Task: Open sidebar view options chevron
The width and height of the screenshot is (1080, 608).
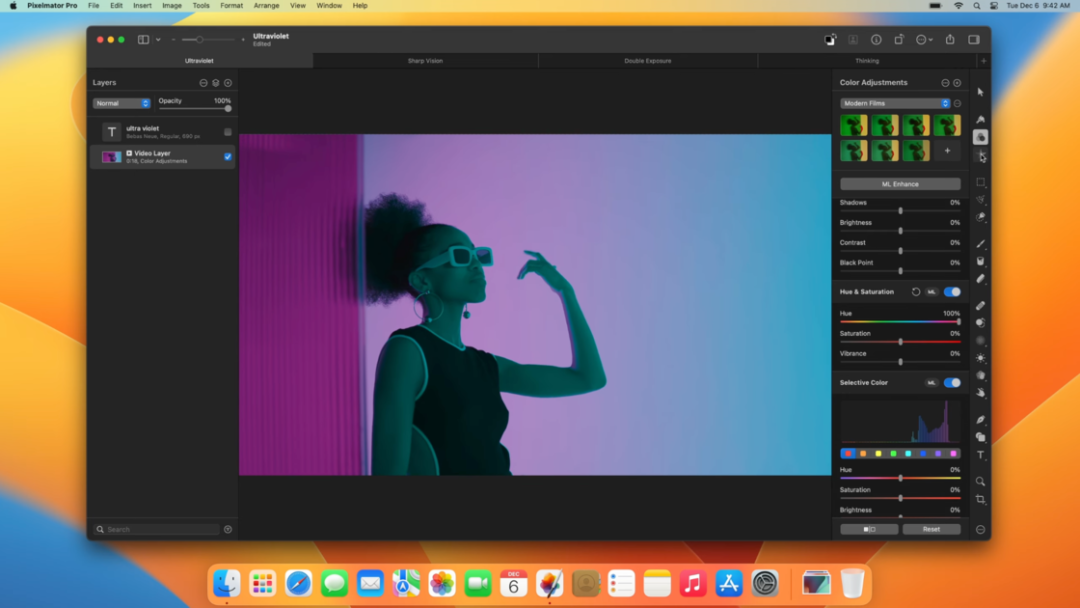Action: pyautogui.click(x=158, y=40)
